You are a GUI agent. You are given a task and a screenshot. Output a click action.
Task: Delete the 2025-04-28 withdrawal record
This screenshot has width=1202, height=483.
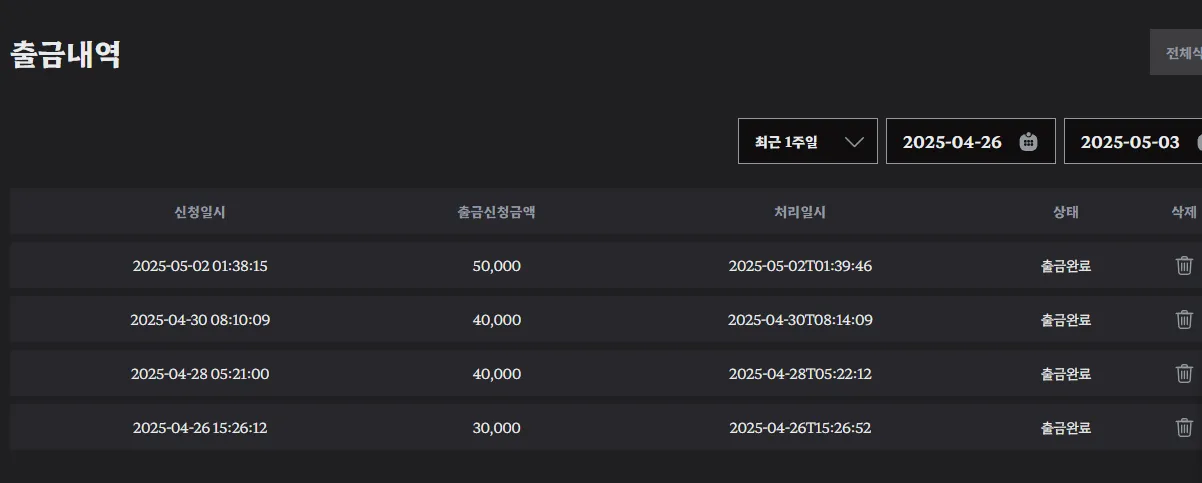click(x=1184, y=374)
